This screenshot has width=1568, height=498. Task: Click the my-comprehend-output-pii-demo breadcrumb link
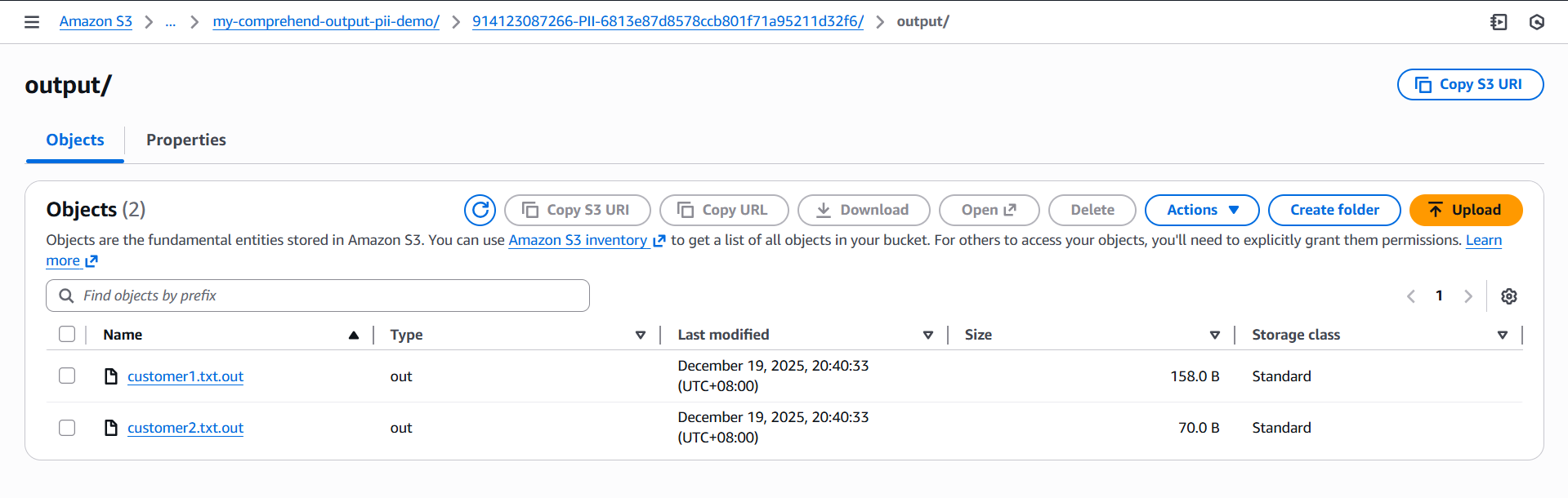click(325, 21)
